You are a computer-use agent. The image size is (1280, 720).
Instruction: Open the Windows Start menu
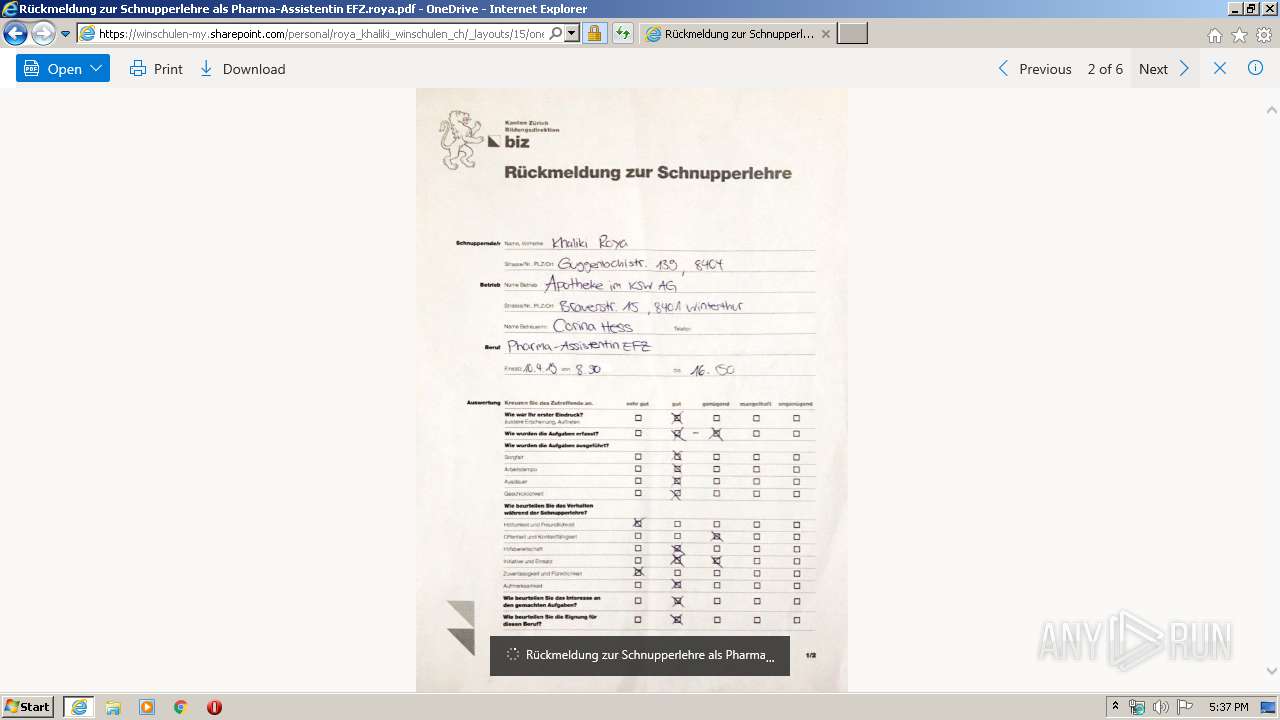[28, 707]
